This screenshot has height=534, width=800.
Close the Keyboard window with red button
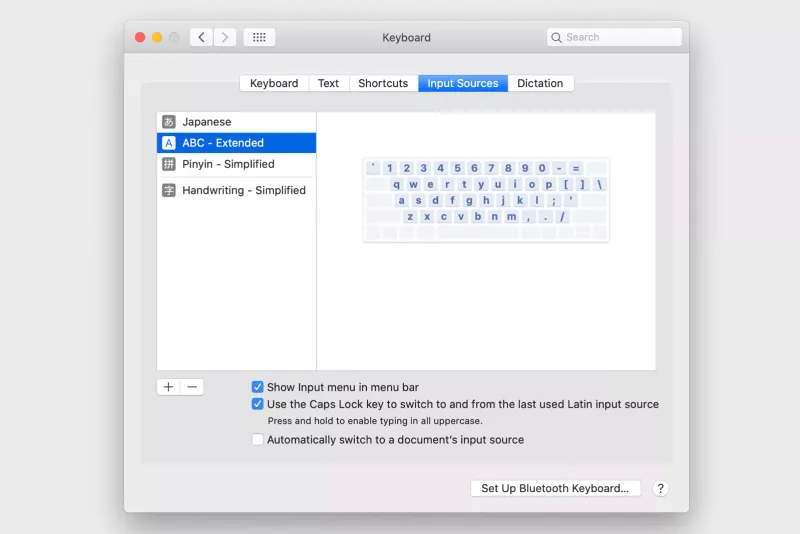140,37
